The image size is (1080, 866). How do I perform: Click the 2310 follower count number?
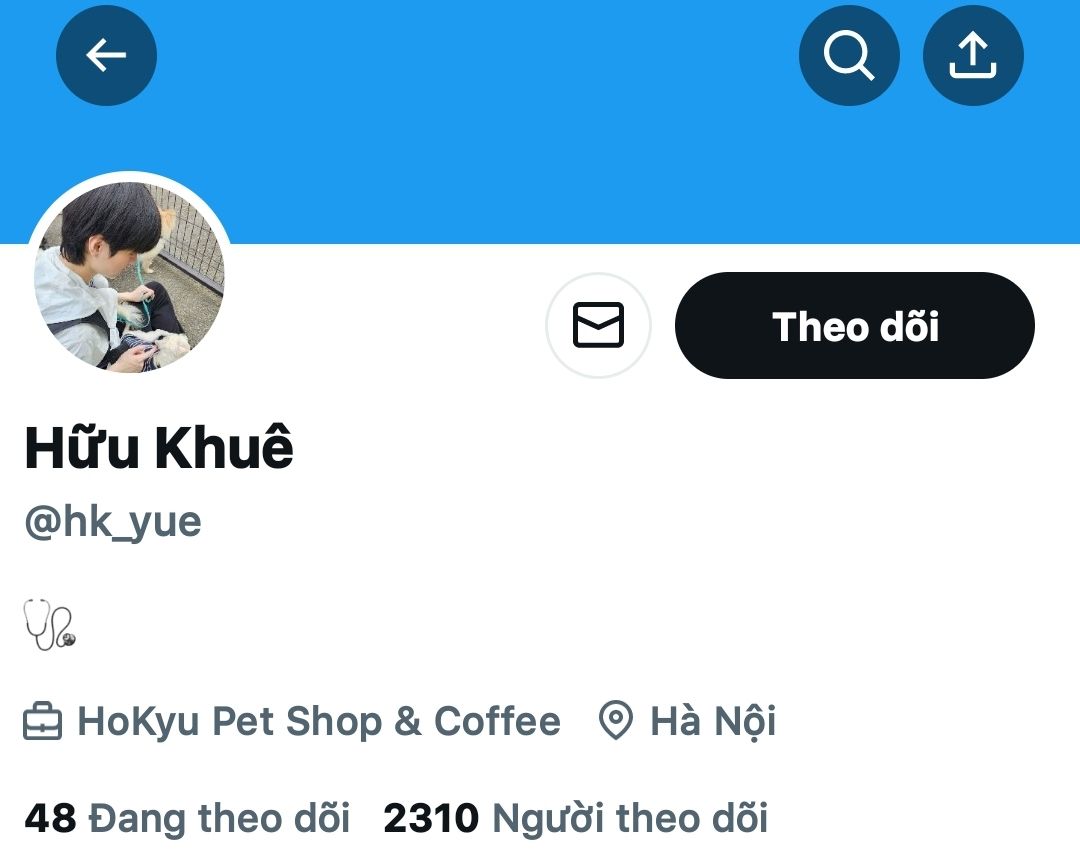(x=431, y=818)
